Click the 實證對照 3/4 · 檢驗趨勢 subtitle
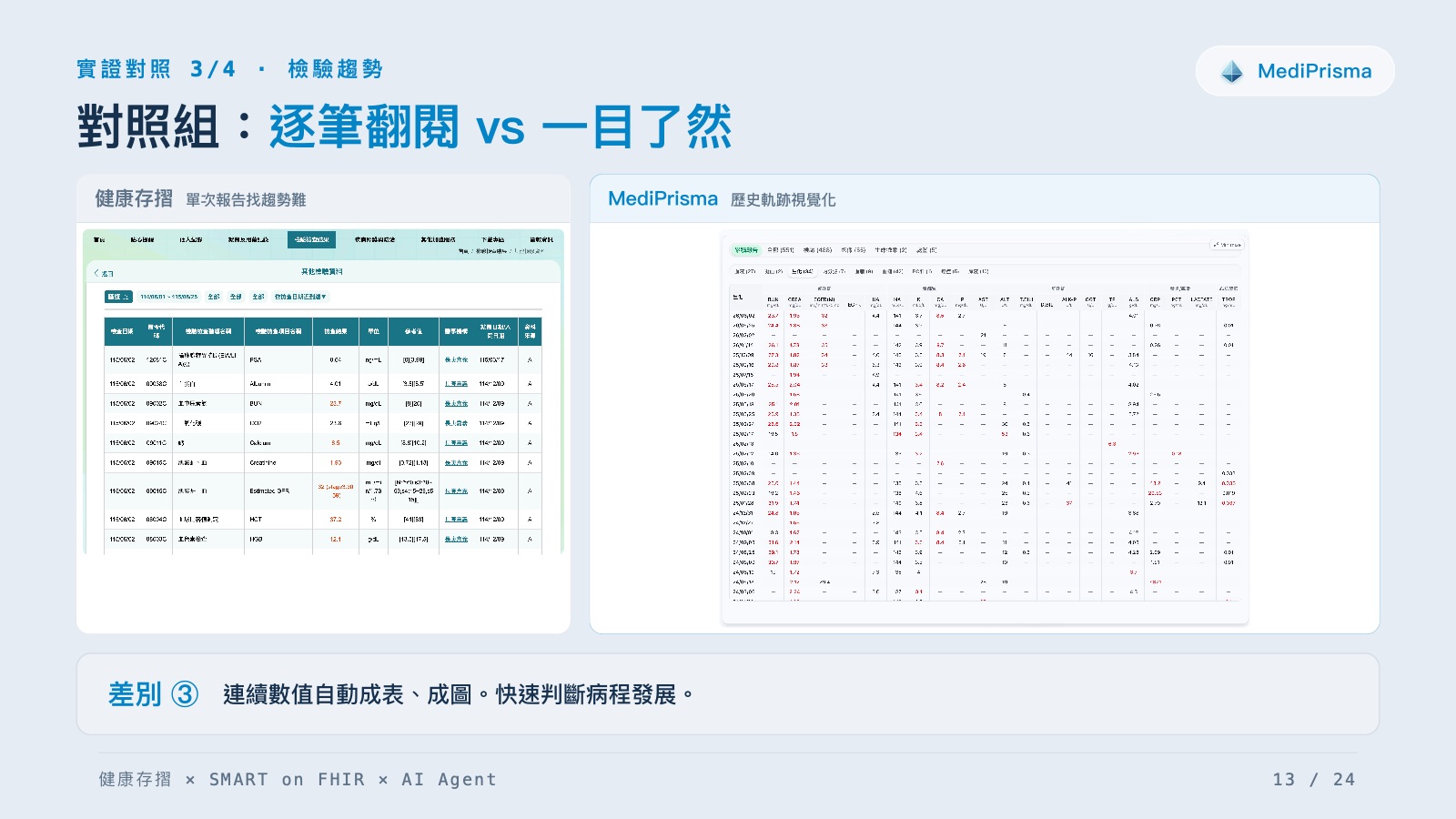Image resolution: width=1456 pixels, height=819 pixels. click(x=229, y=69)
